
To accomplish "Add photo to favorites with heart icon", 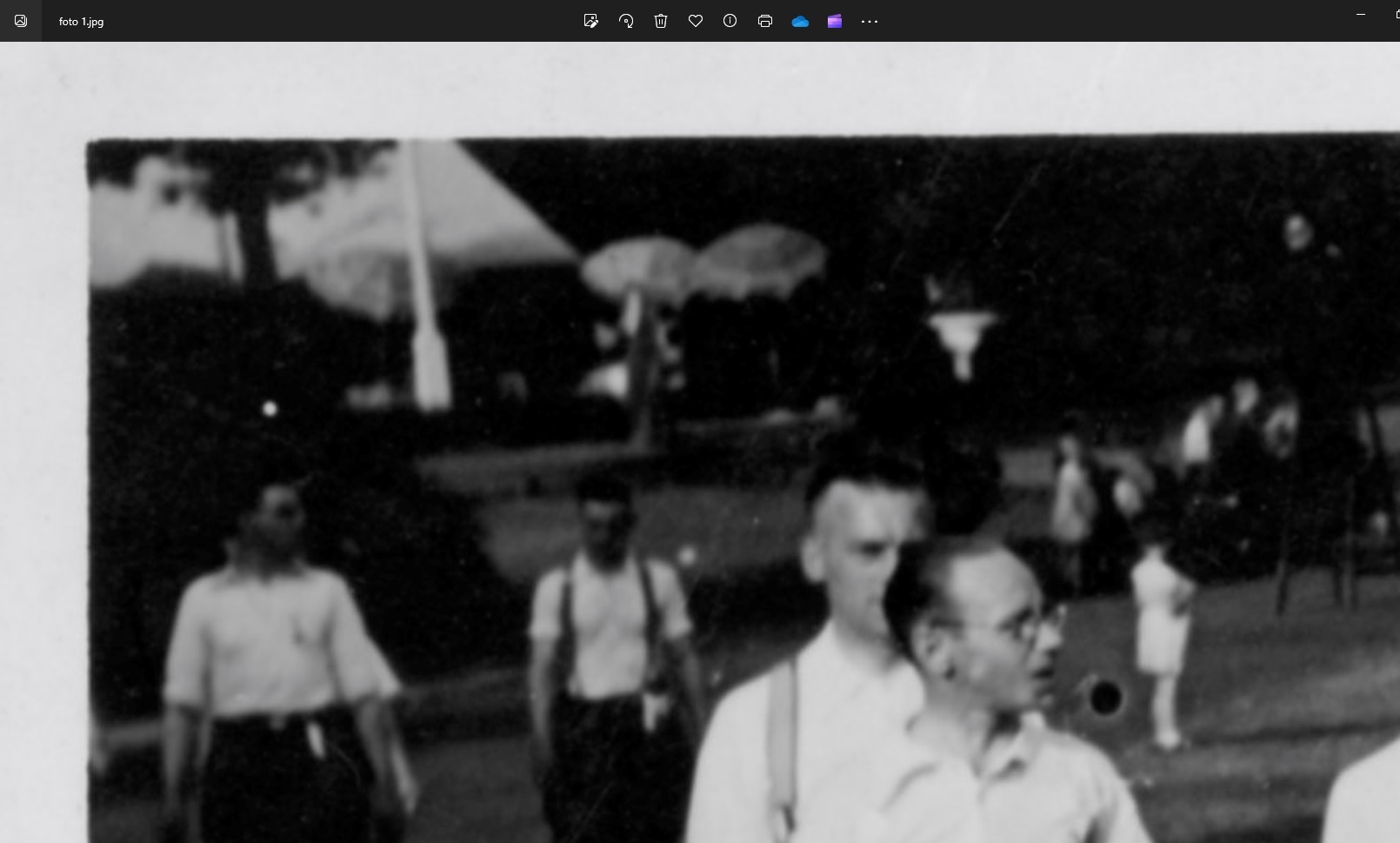I will 696,21.
